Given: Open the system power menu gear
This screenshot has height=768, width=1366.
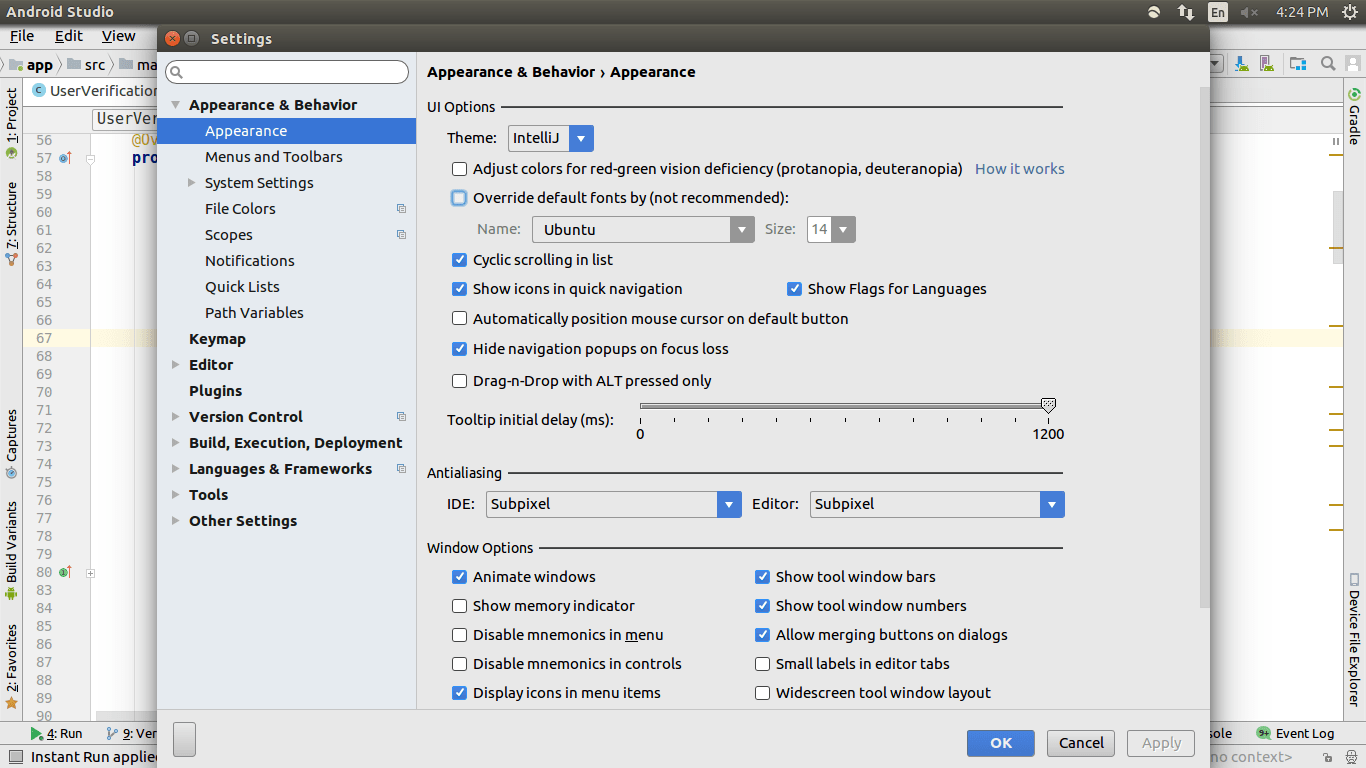Looking at the screenshot, I should pyautogui.click(x=1350, y=12).
